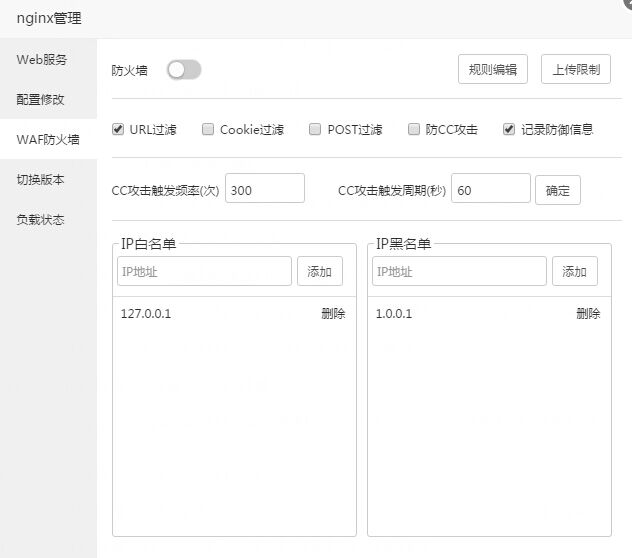The image size is (632, 558).
Task: Go to the 切换版本 tab
Action: tap(41, 179)
